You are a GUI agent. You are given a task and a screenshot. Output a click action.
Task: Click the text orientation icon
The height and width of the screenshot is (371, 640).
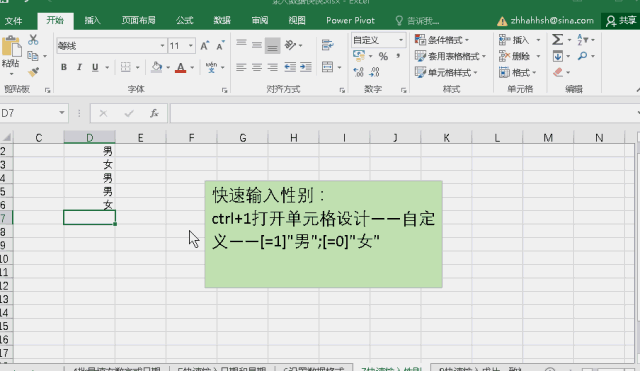[290, 45]
